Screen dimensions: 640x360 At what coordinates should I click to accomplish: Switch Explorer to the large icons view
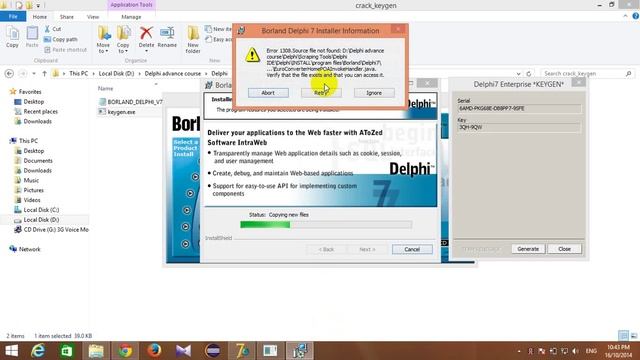[634, 336]
